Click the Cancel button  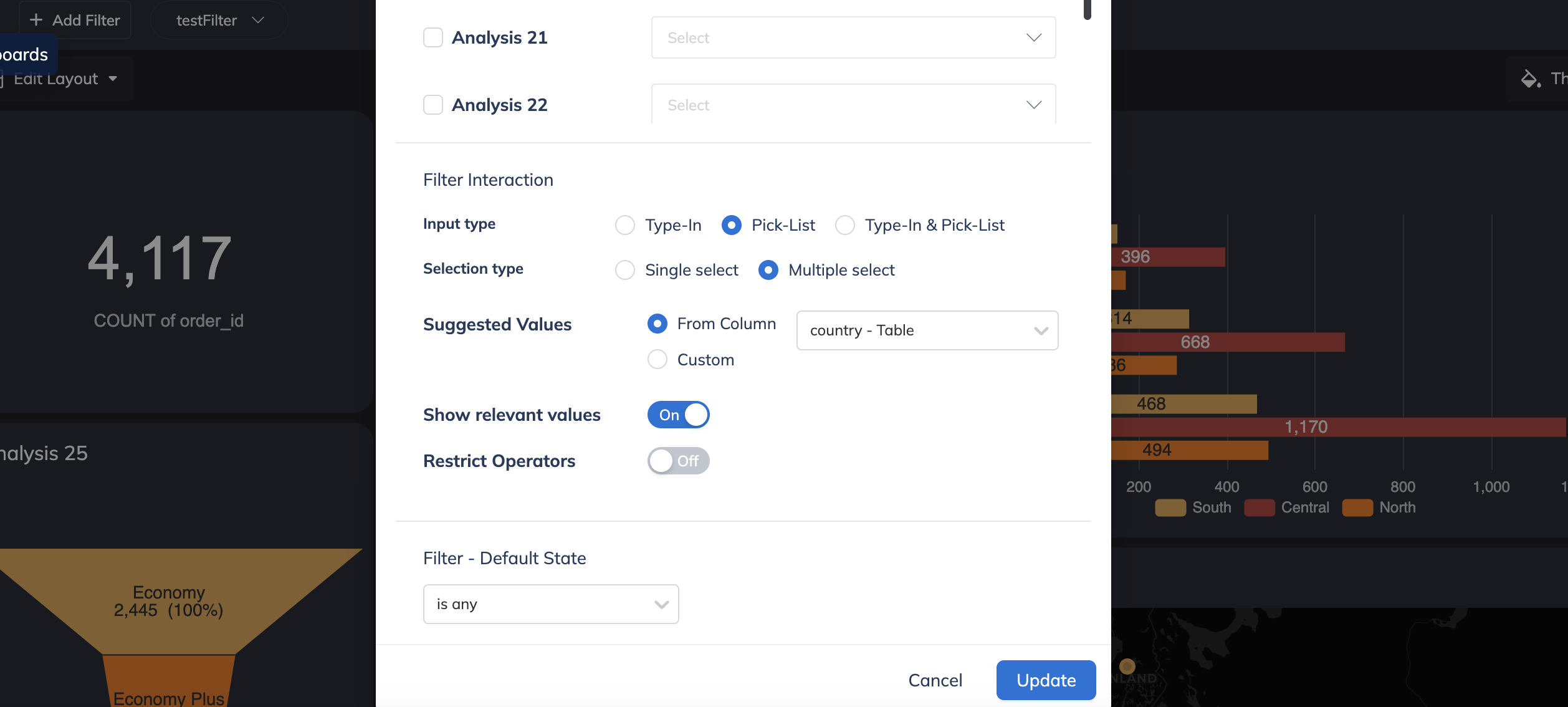coord(935,680)
